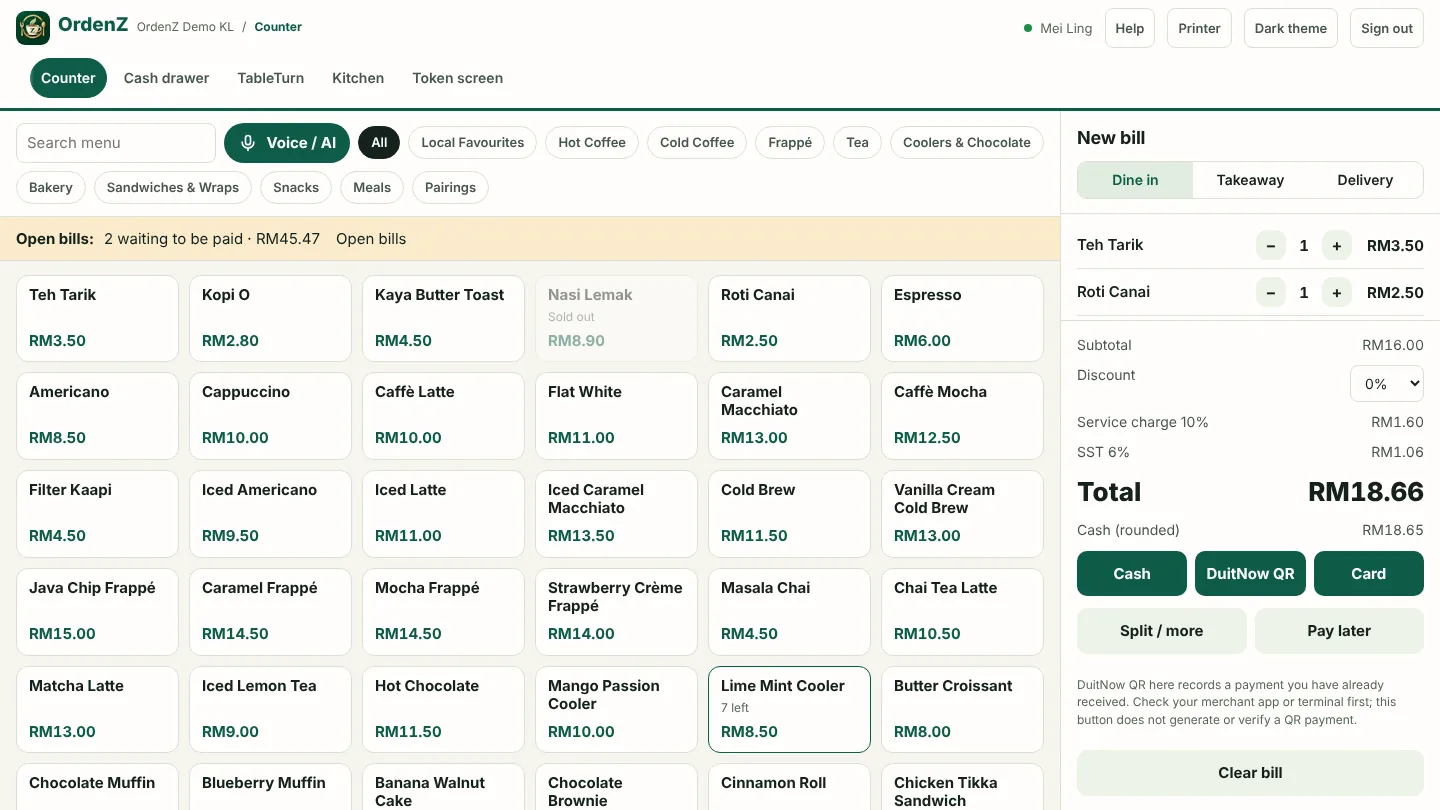1440x810 pixels.
Task: Select Dine in order type
Action: (1135, 180)
